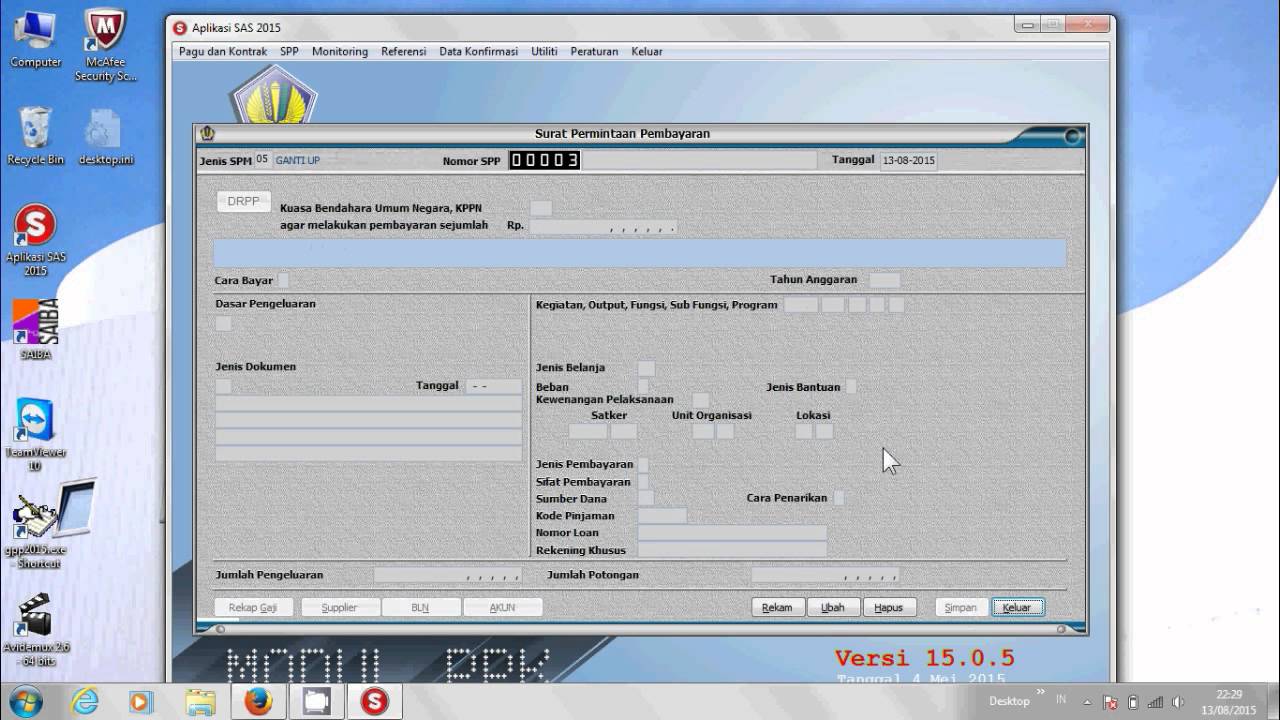1280x720 pixels.
Task: Click round icon at form title right
Action: [1073, 137]
